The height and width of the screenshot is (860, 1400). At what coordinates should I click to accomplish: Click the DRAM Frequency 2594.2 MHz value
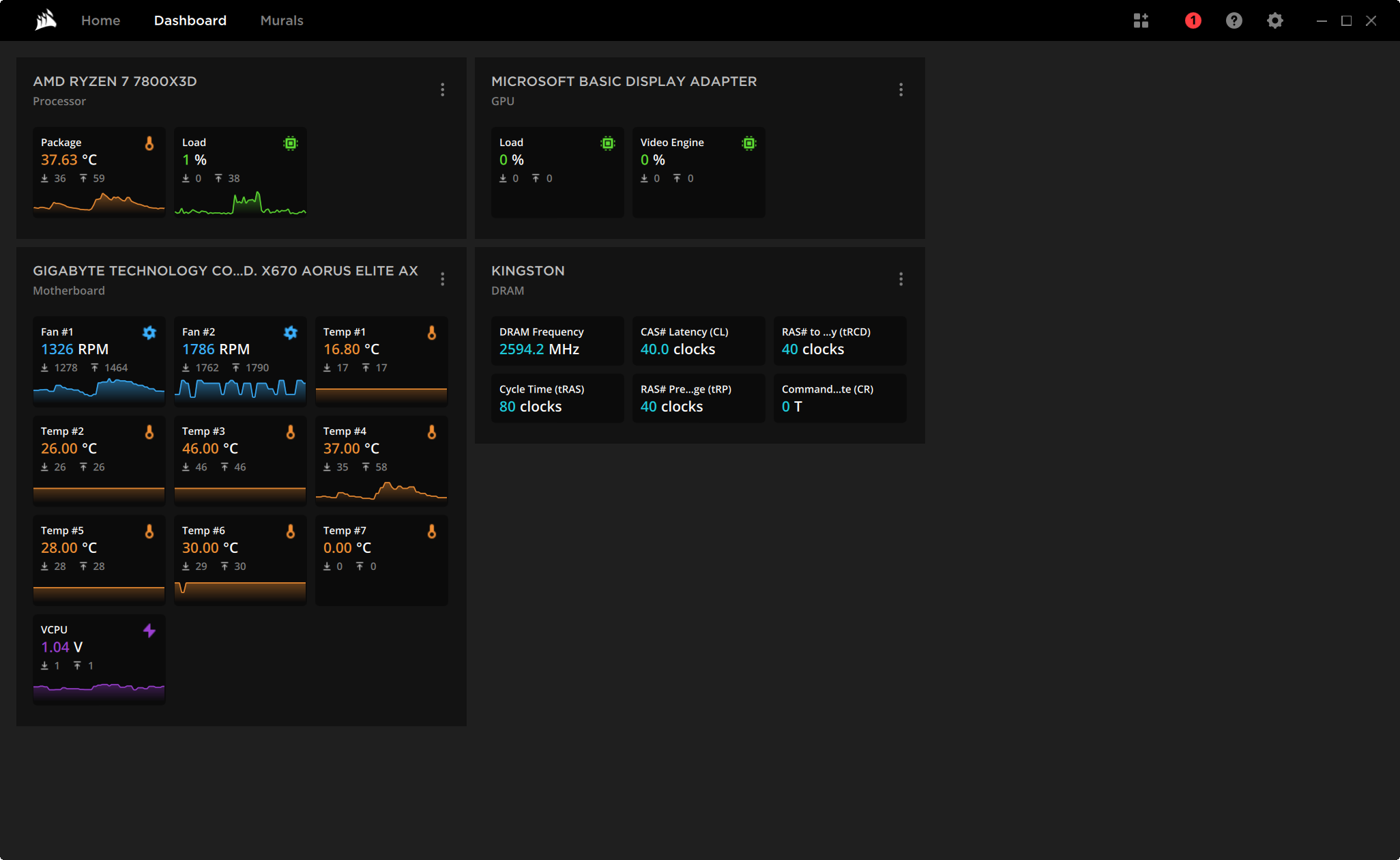point(539,349)
